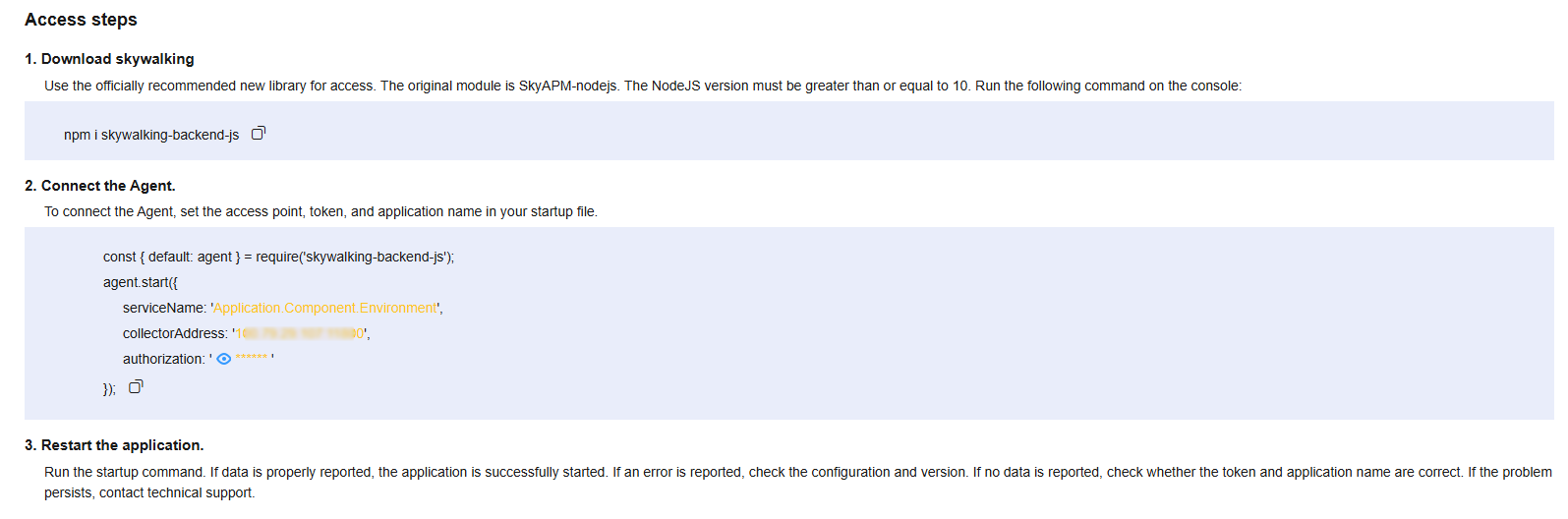Select the Application.Component.Environment service name
Screen dimensions: 1568x519
[325, 308]
